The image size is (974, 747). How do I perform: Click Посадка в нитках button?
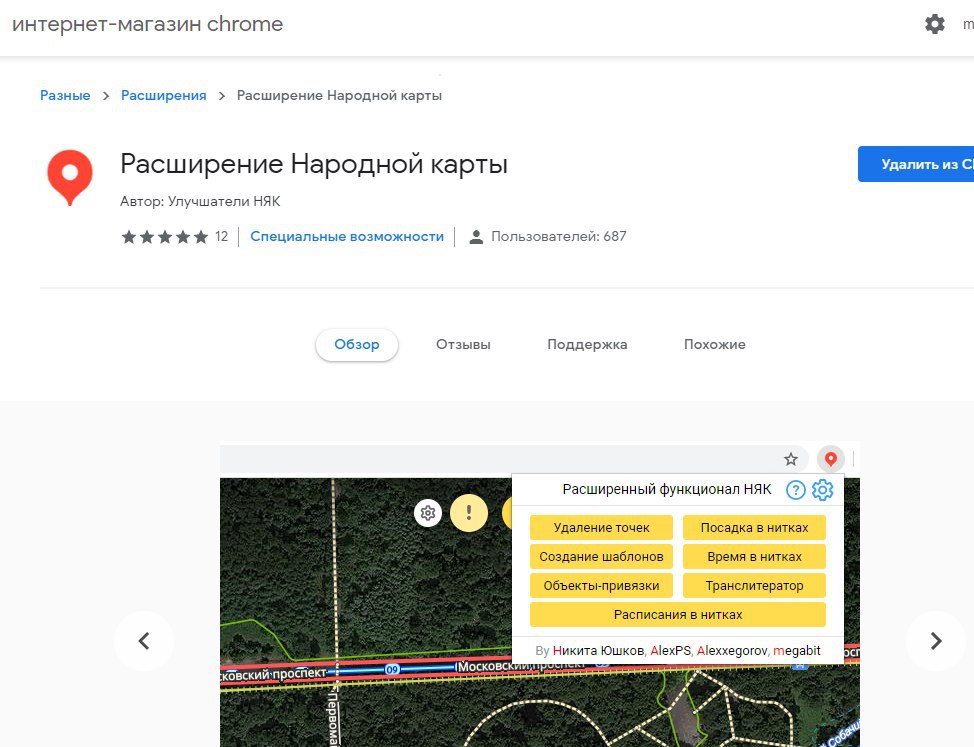[754, 528]
